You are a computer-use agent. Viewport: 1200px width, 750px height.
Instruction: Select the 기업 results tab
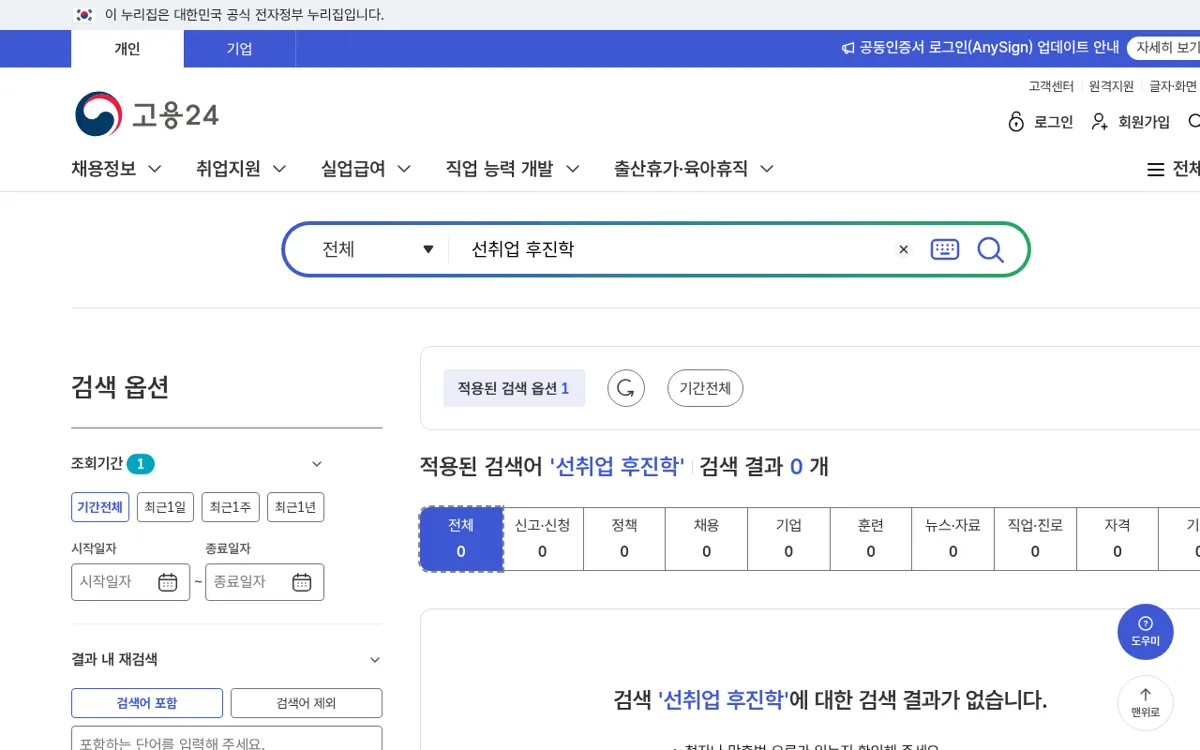pyautogui.click(x=789, y=539)
